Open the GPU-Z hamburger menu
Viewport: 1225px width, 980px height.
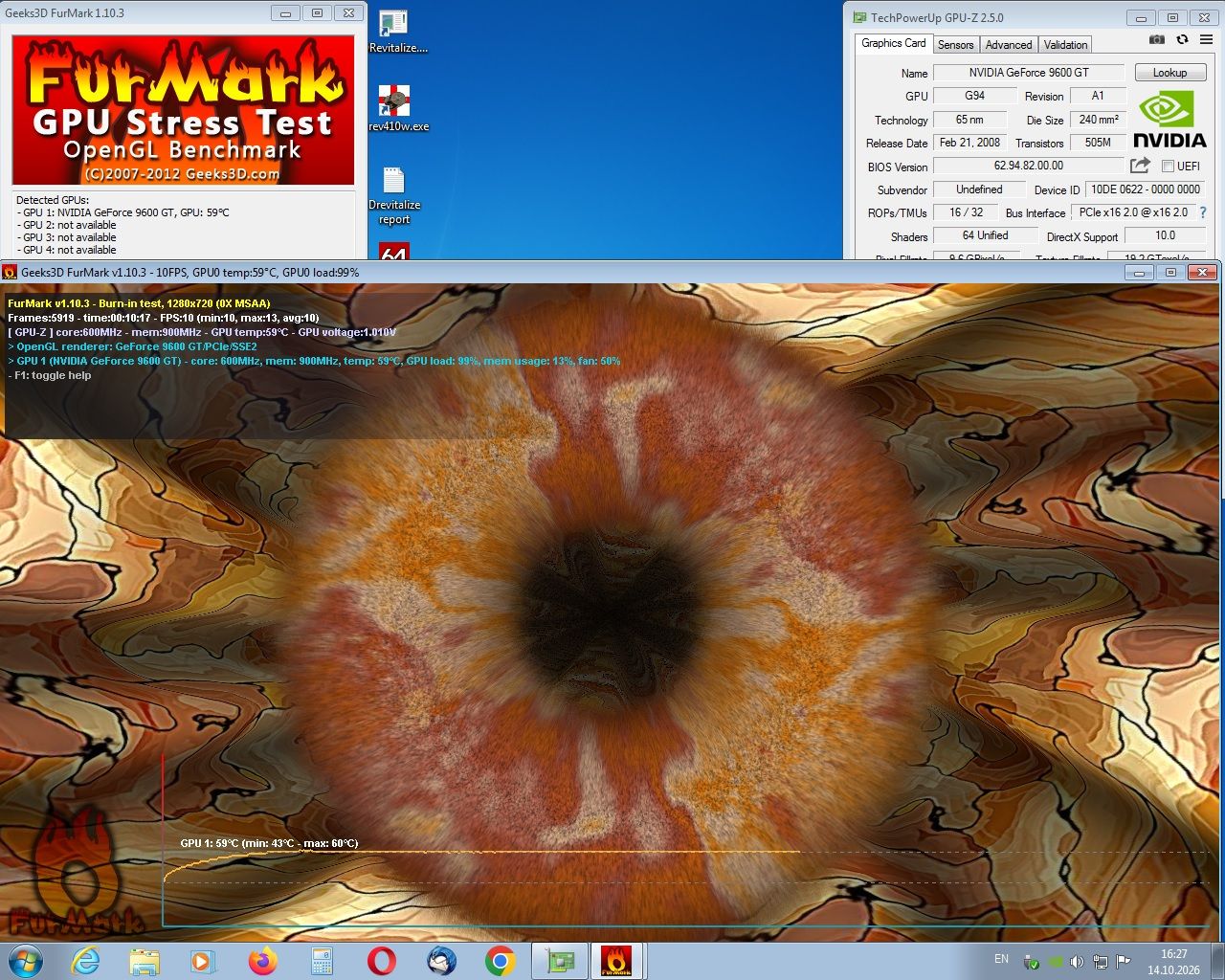1206,39
